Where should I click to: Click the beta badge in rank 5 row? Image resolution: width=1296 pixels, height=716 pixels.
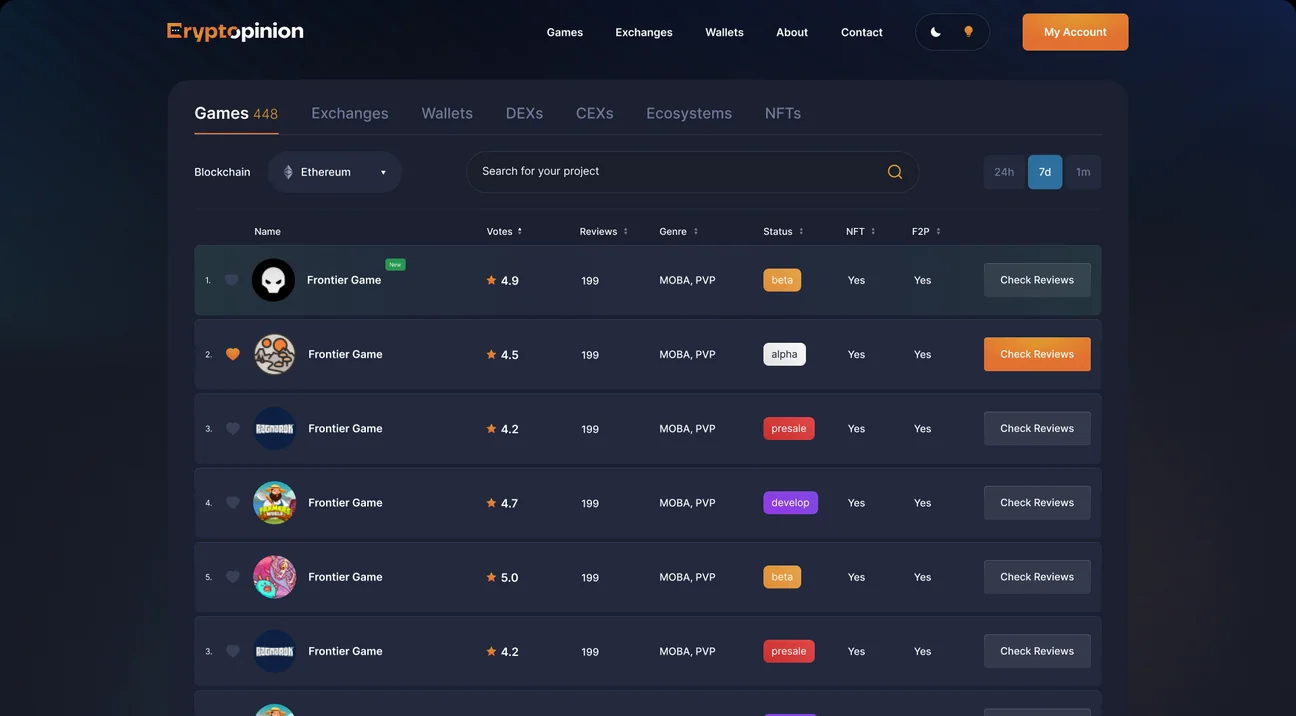coord(782,577)
